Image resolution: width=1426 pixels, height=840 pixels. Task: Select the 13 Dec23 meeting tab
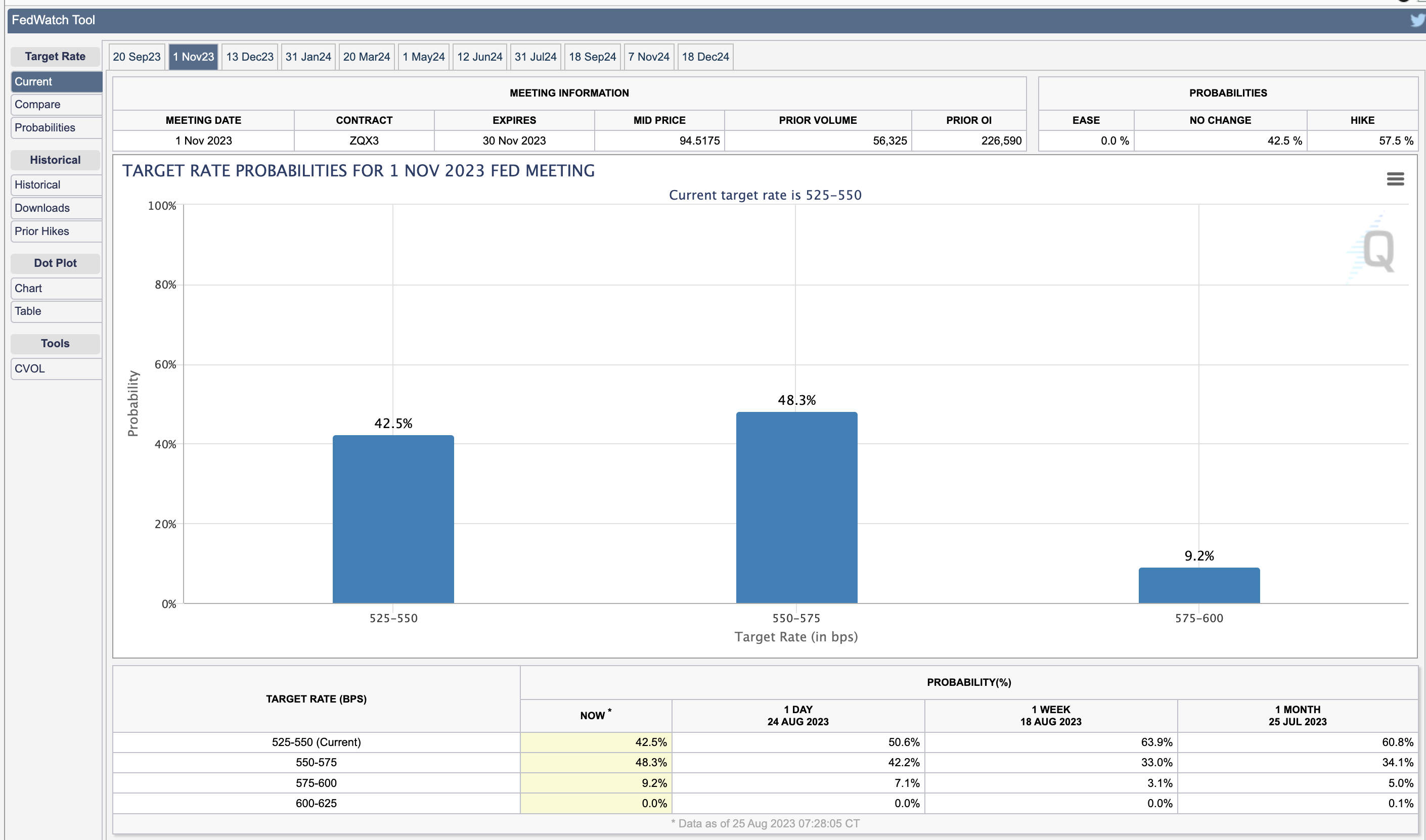point(249,57)
